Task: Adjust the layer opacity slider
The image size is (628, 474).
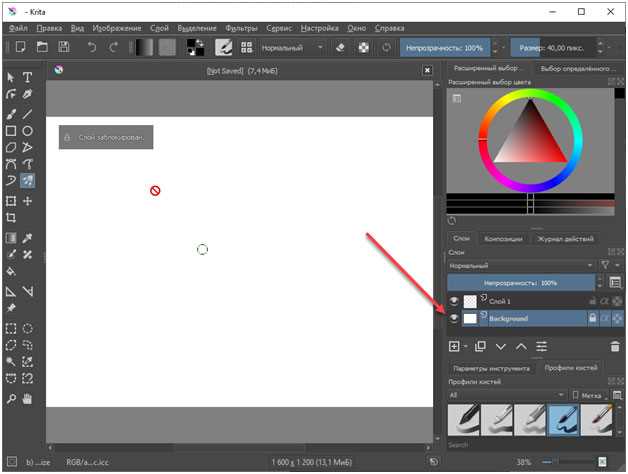Action: [x=521, y=283]
